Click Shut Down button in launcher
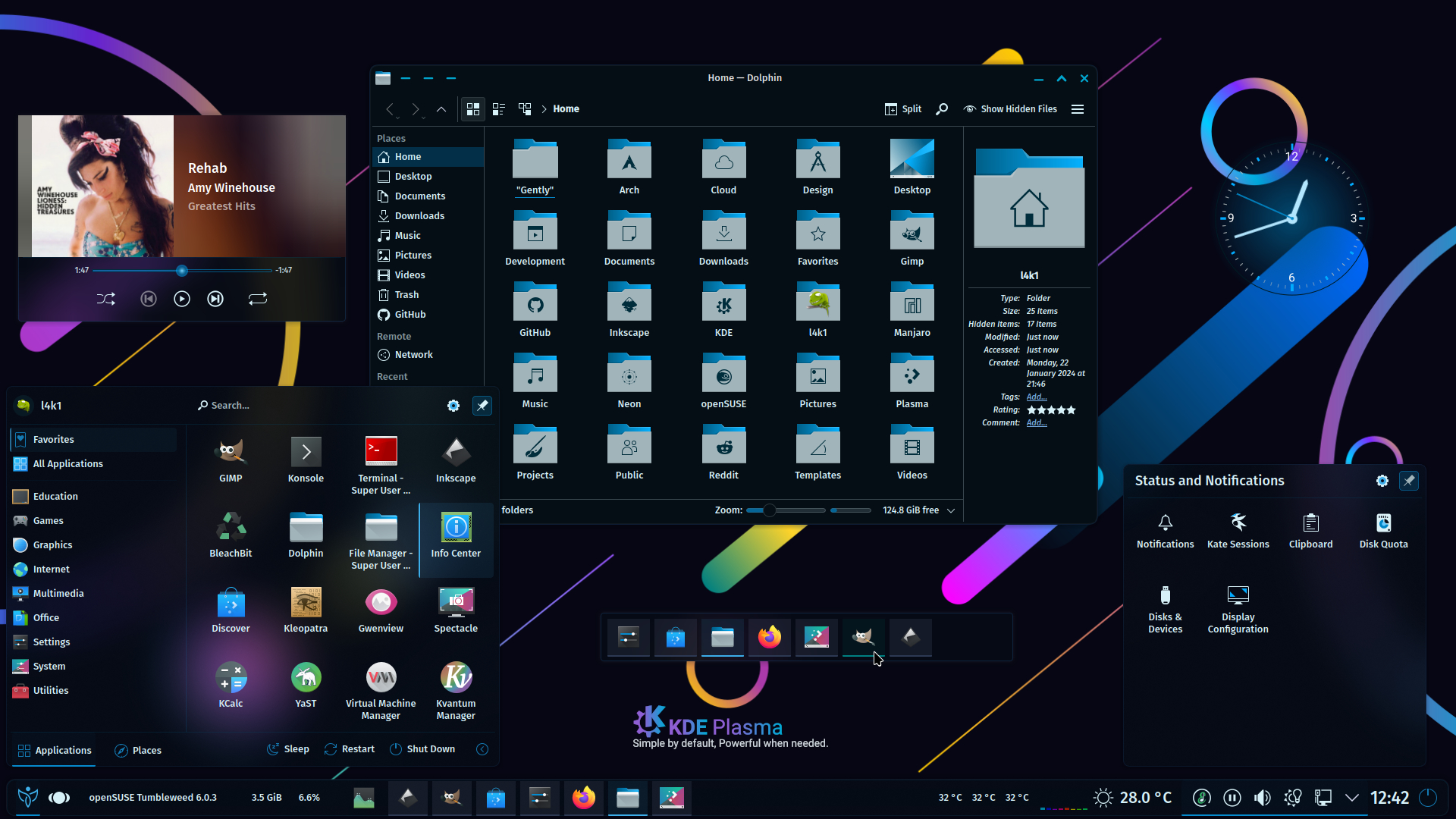This screenshot has width=1456, height=819. click(422, 749)
